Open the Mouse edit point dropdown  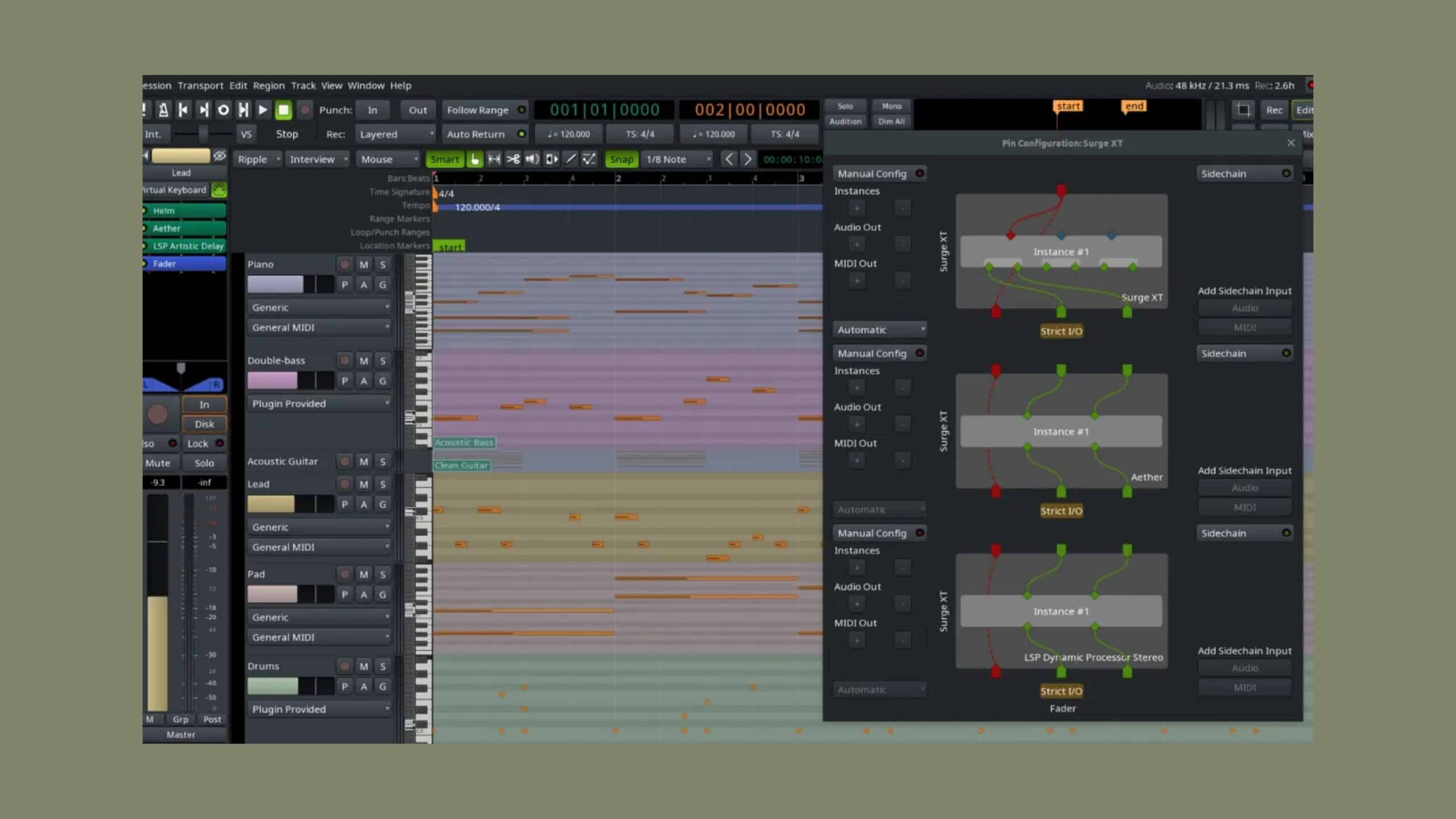[388, 159]
